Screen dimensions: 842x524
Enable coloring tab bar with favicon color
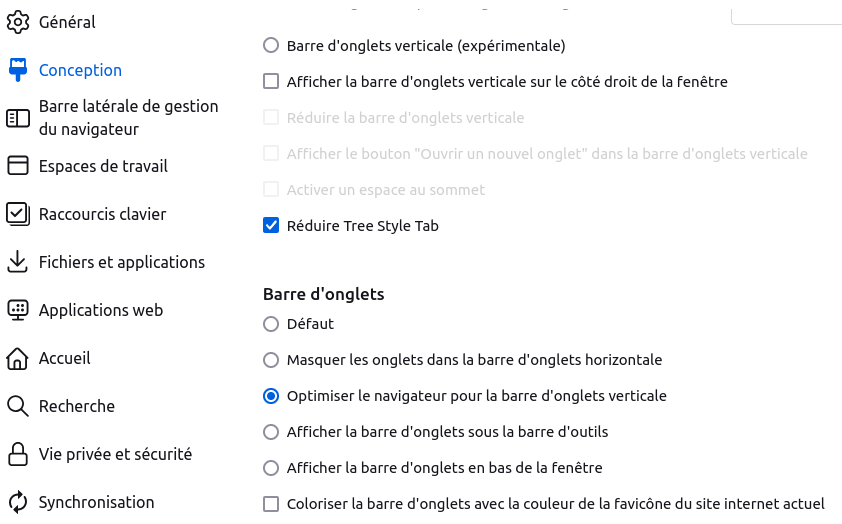click(x=271, y=504)
